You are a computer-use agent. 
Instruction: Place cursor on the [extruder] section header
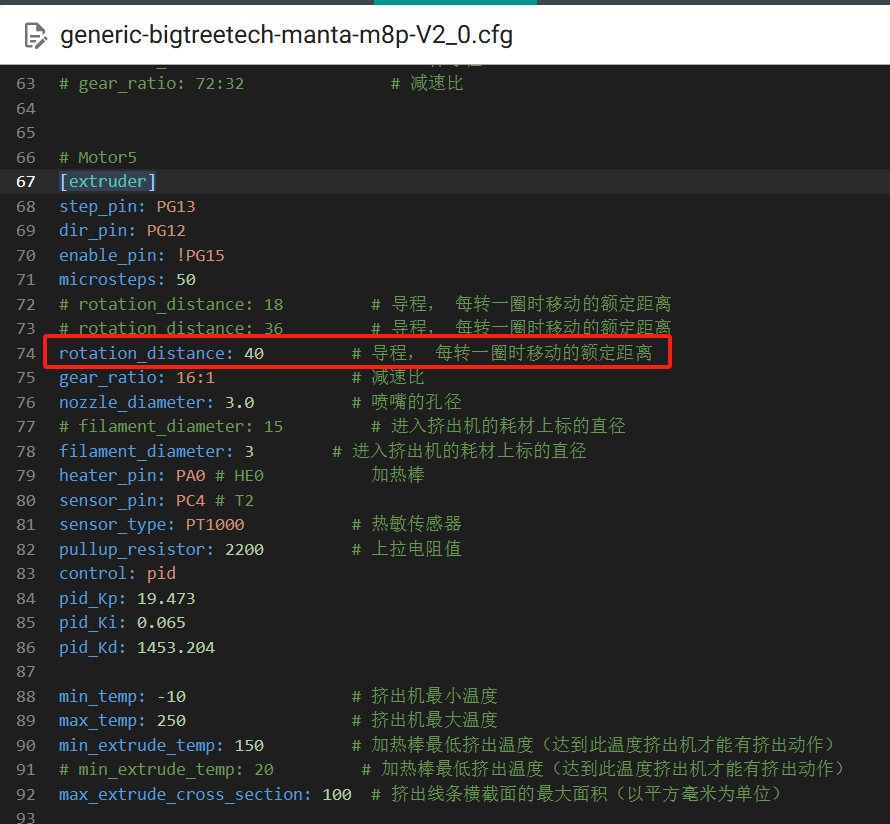pyautogui.click(x=107, y=181)
